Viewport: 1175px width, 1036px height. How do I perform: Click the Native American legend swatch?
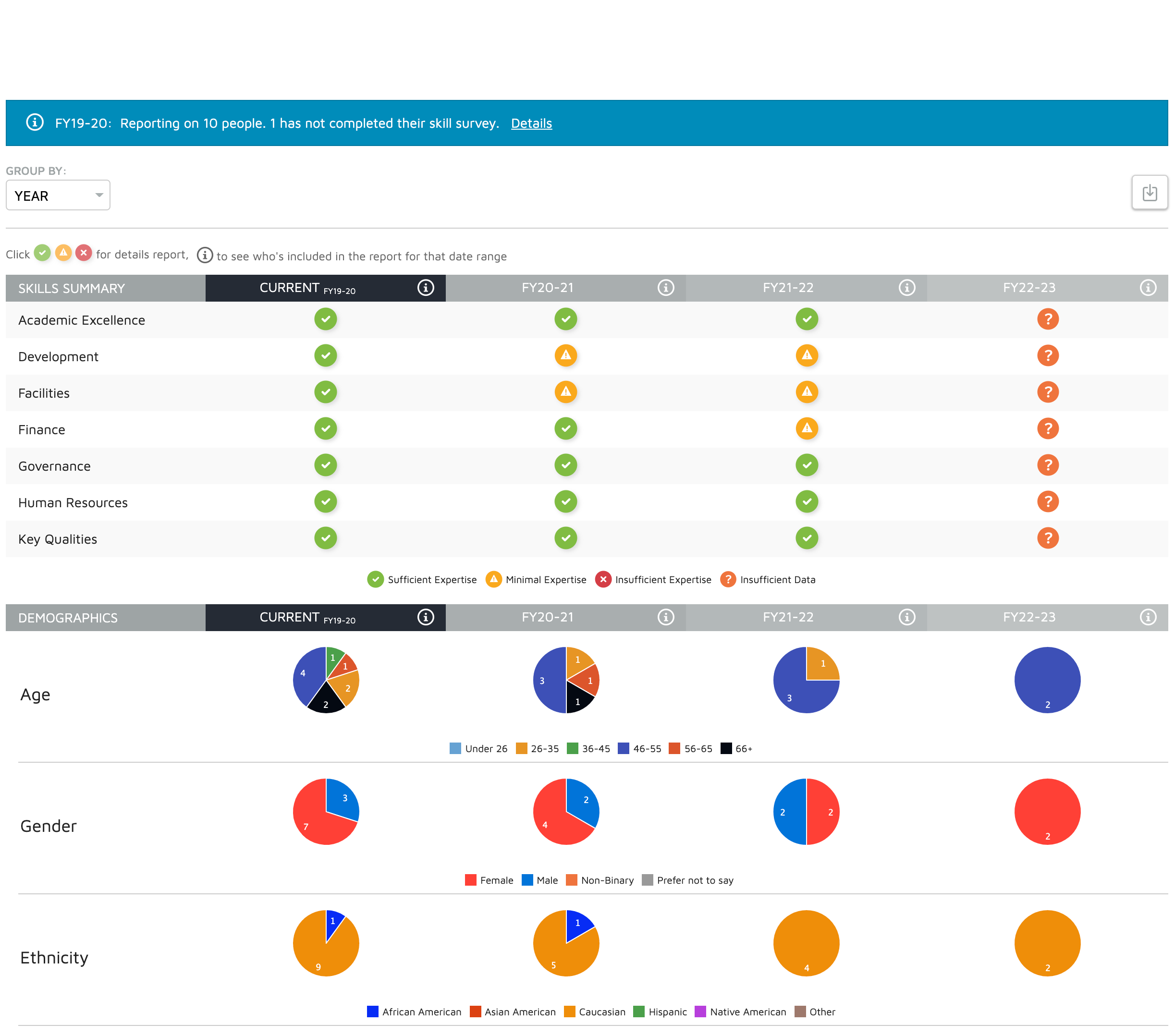pyautogui.click(x=700, y=1012)
